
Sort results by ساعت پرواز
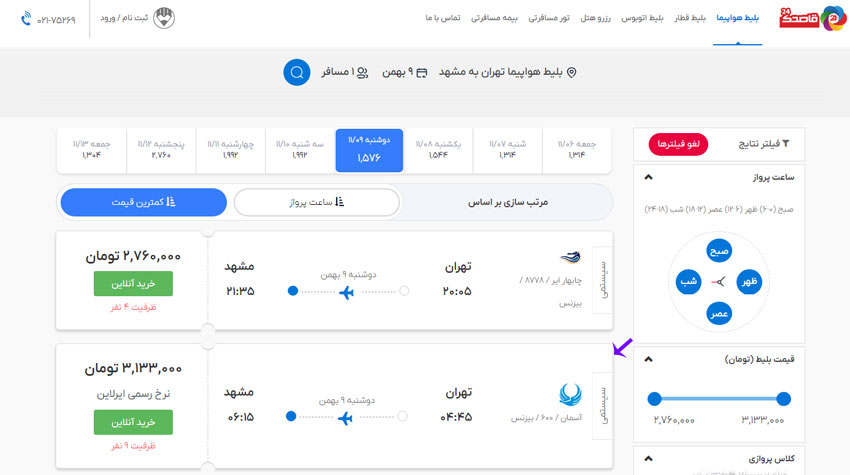coord(317,202)
